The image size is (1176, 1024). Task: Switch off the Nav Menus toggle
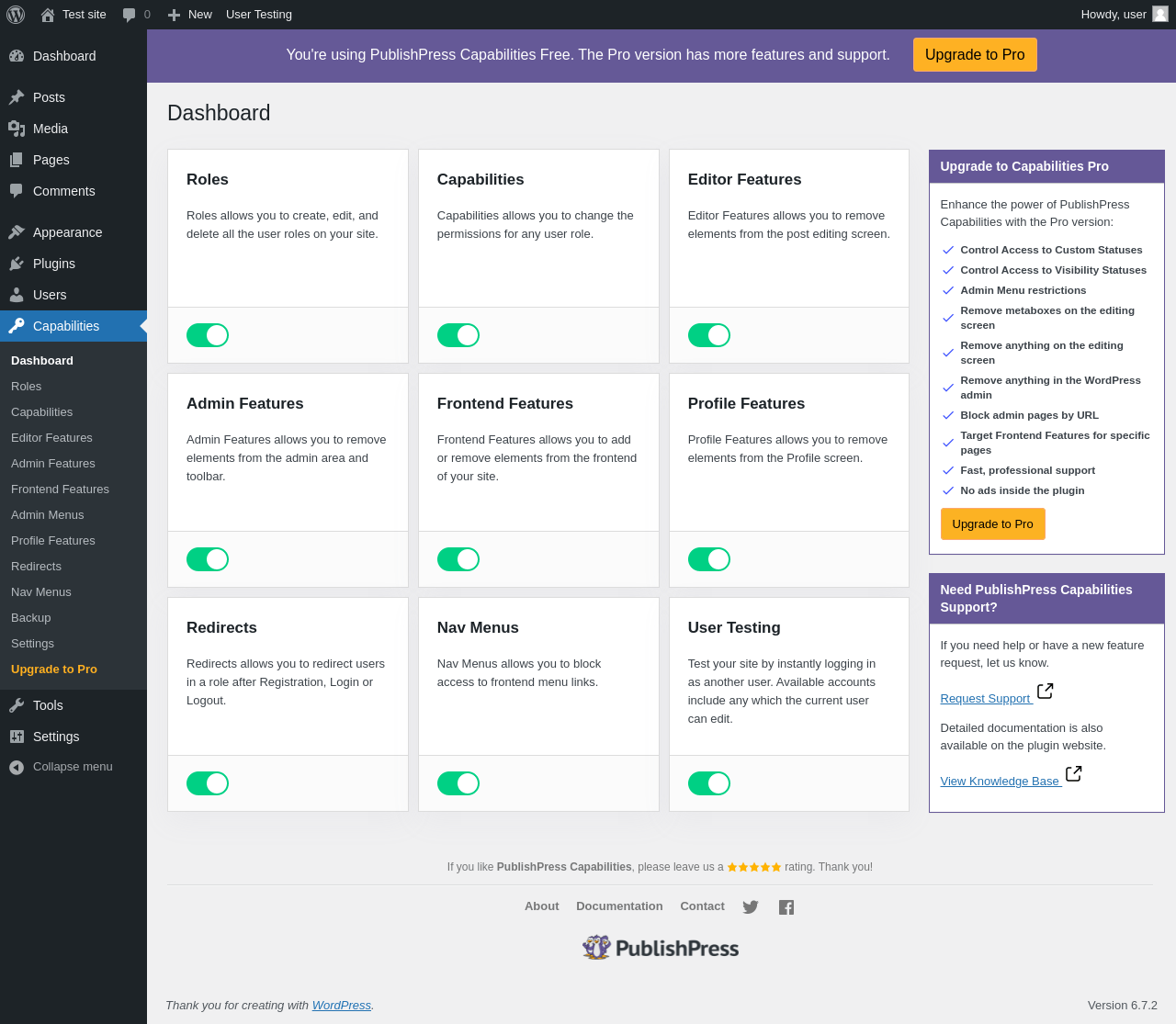tap(458, 783)
